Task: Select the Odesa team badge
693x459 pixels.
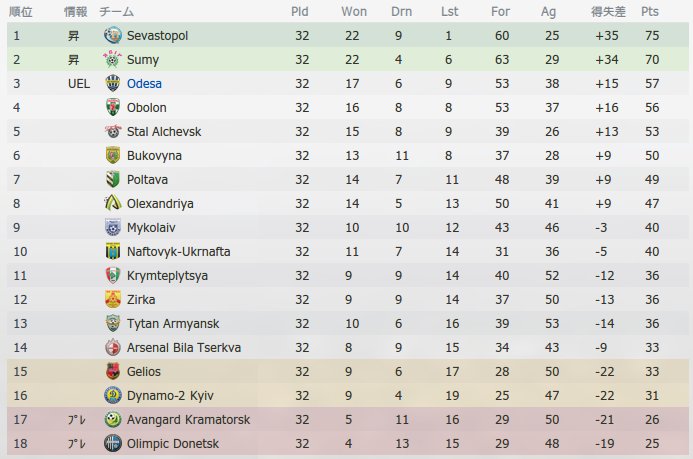Action: click(x=113, y=83)
